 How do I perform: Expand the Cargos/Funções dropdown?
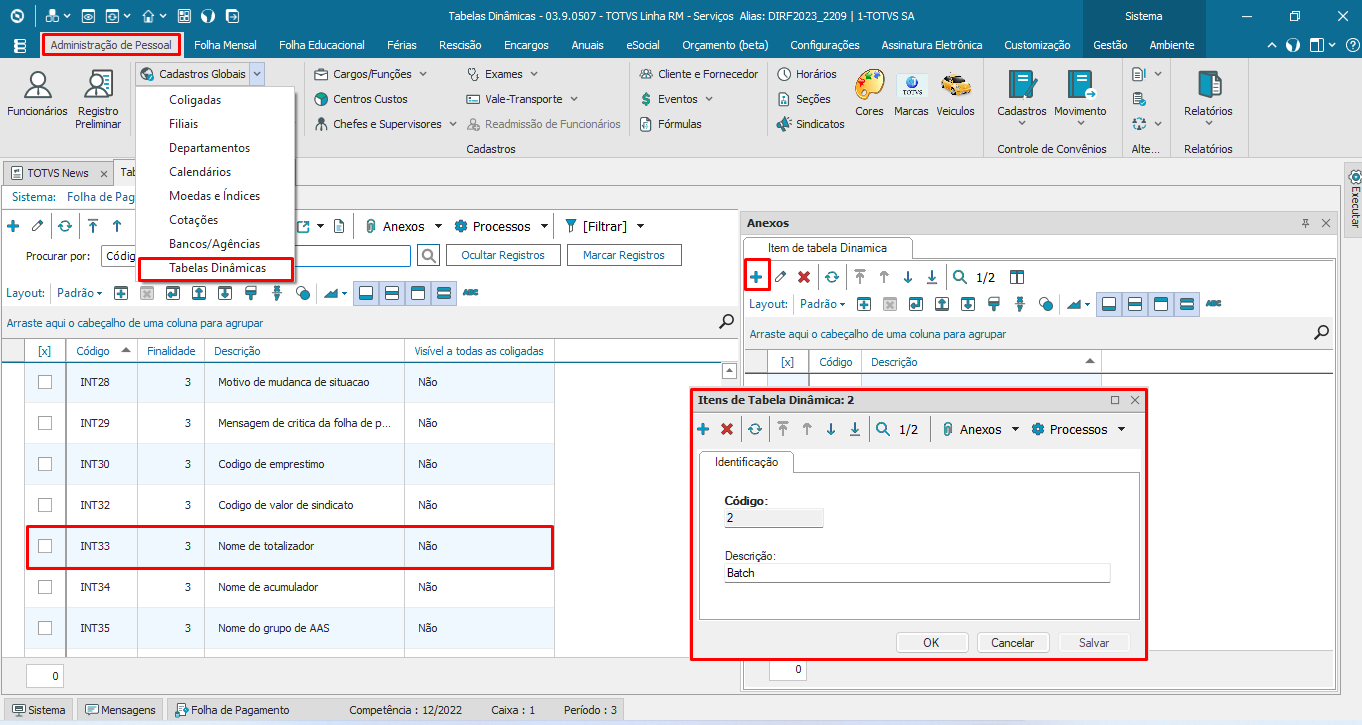(422, 74)
